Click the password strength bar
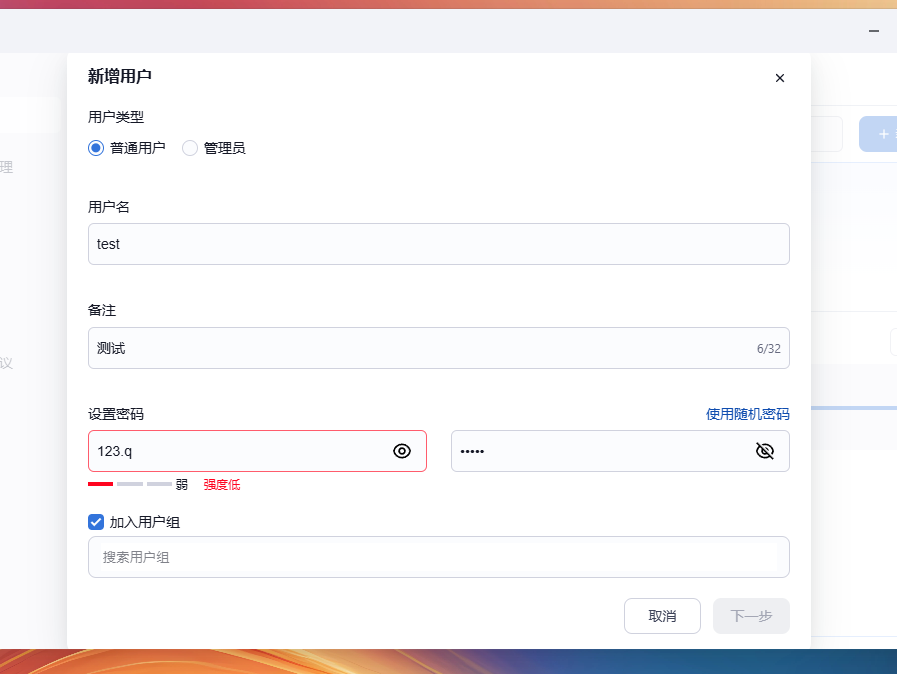897x674 pixels. click(x=130, y=484)
